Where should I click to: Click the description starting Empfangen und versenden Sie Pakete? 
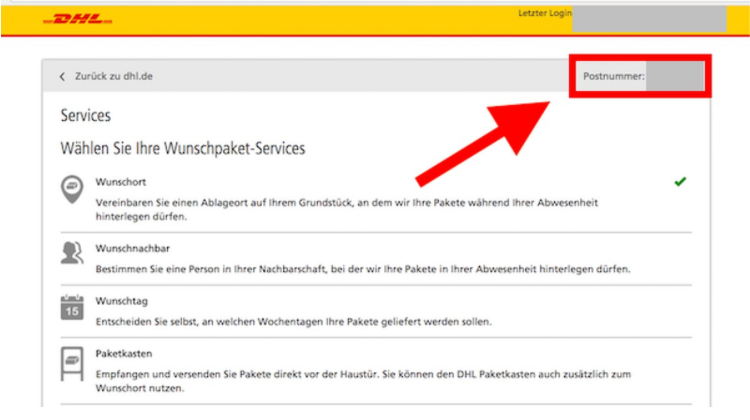(x=363, y=381)
